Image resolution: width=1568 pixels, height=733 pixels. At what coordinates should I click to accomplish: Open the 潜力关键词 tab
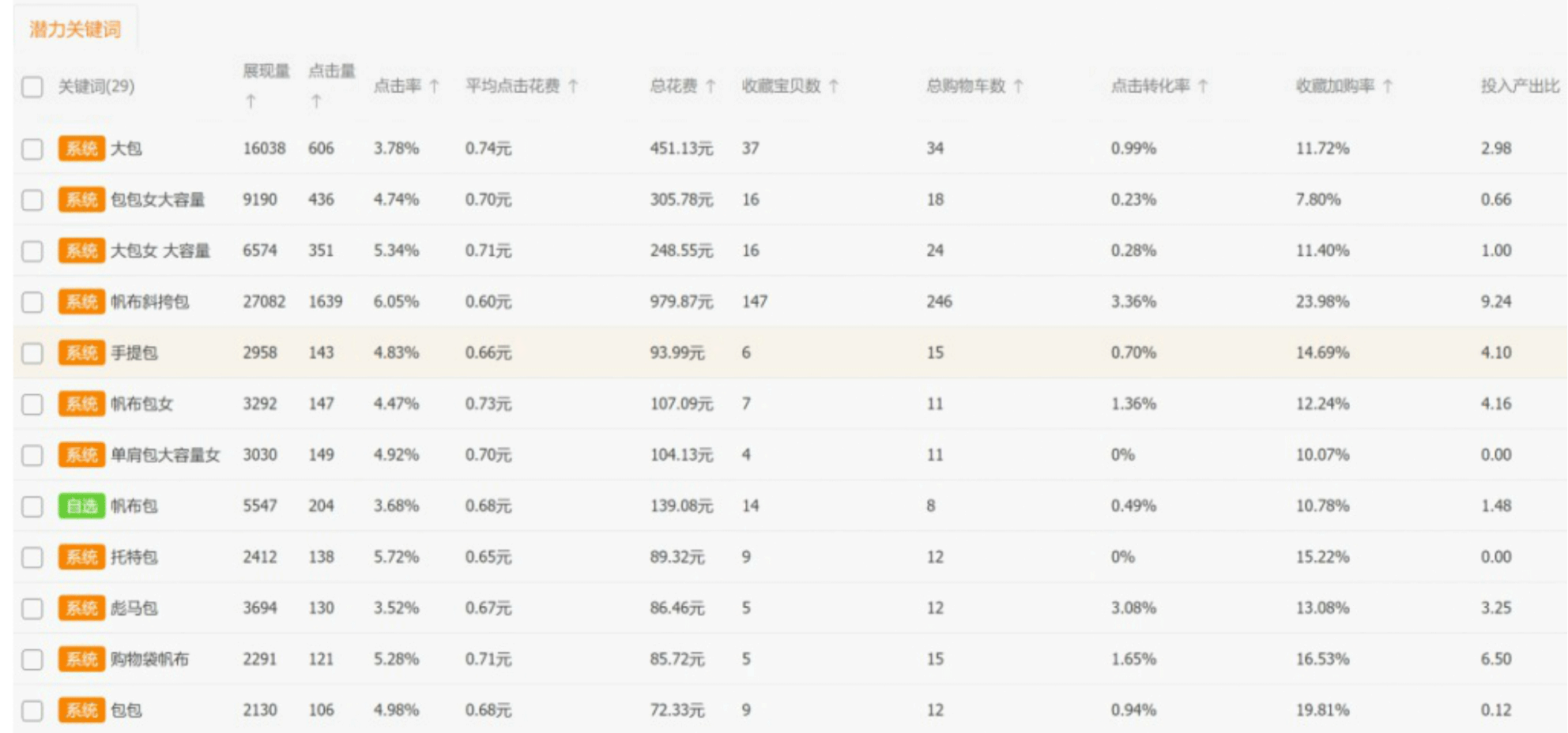point(75,29)
